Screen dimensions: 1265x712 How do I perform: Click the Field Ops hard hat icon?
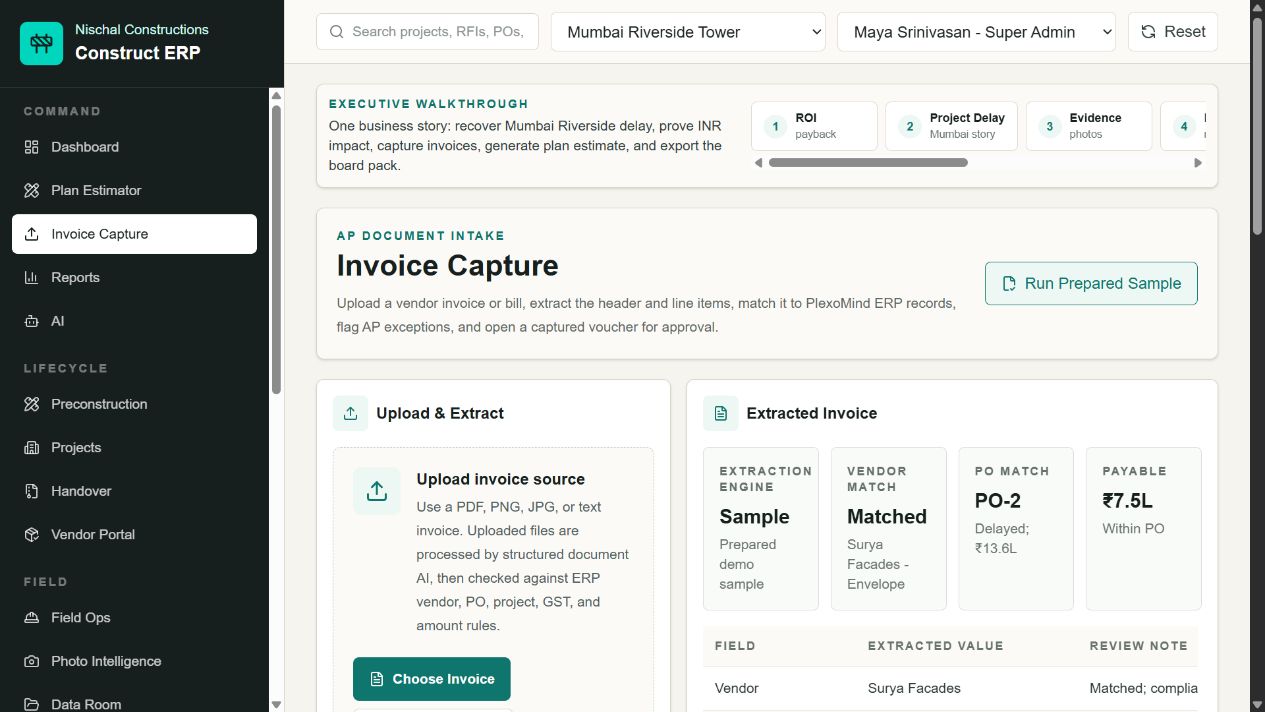(31, 617)
